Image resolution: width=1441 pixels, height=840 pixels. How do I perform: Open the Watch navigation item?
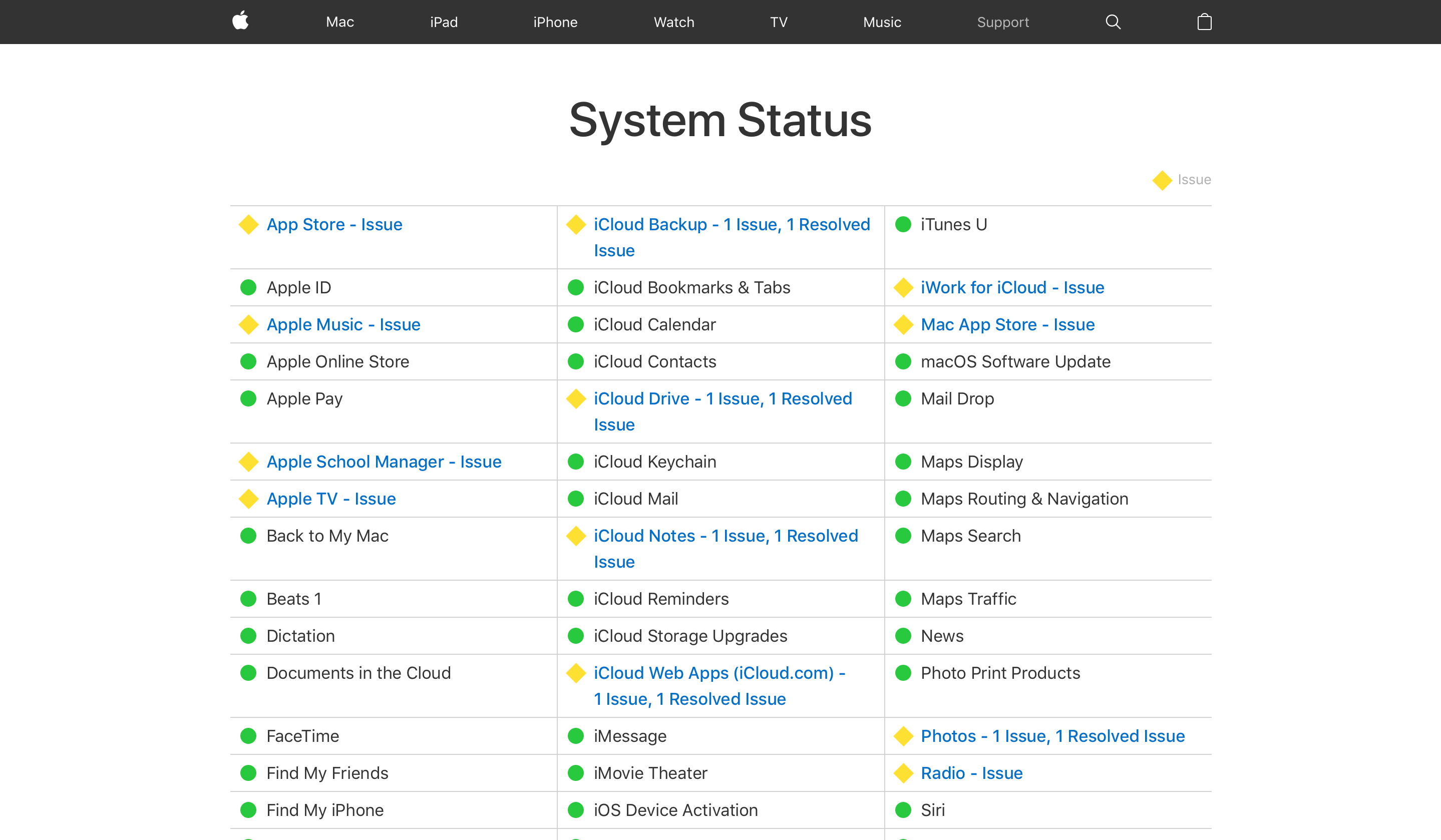(673, 22)
